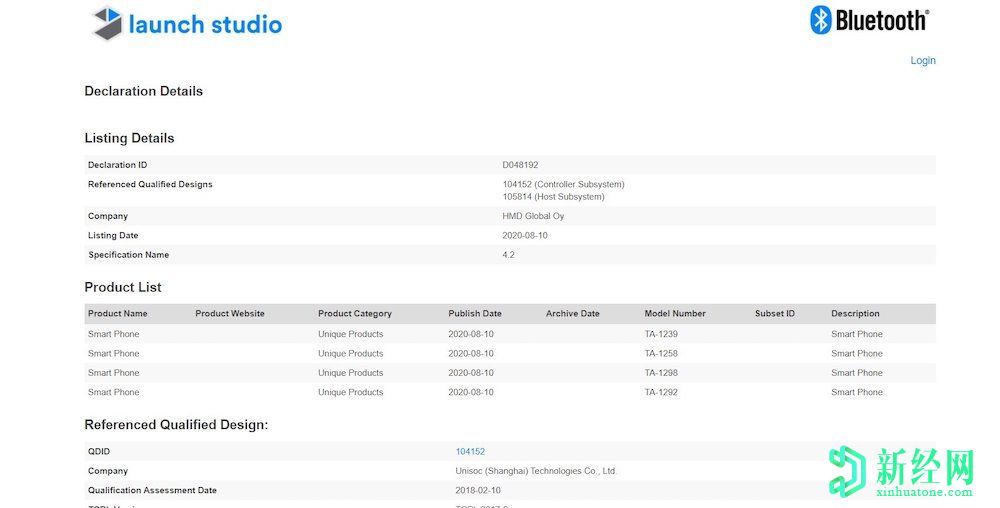Select model number TA-1292 cell
The height and width of the screenshot is (508, 1000).
coord(661,393)
